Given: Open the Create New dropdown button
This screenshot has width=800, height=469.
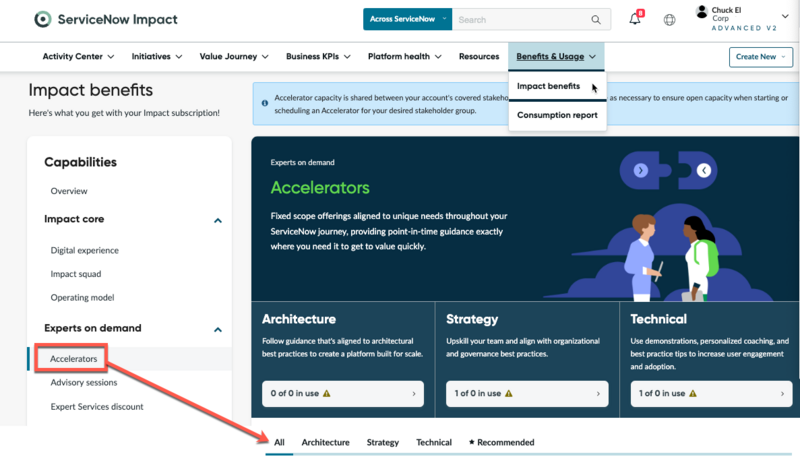Looking at the screenshot, I should (x=761, y=57).
